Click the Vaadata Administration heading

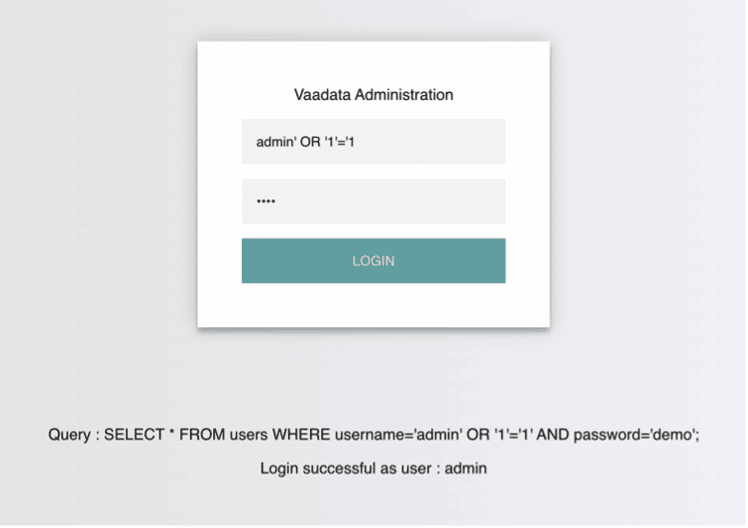pos(373,95)
